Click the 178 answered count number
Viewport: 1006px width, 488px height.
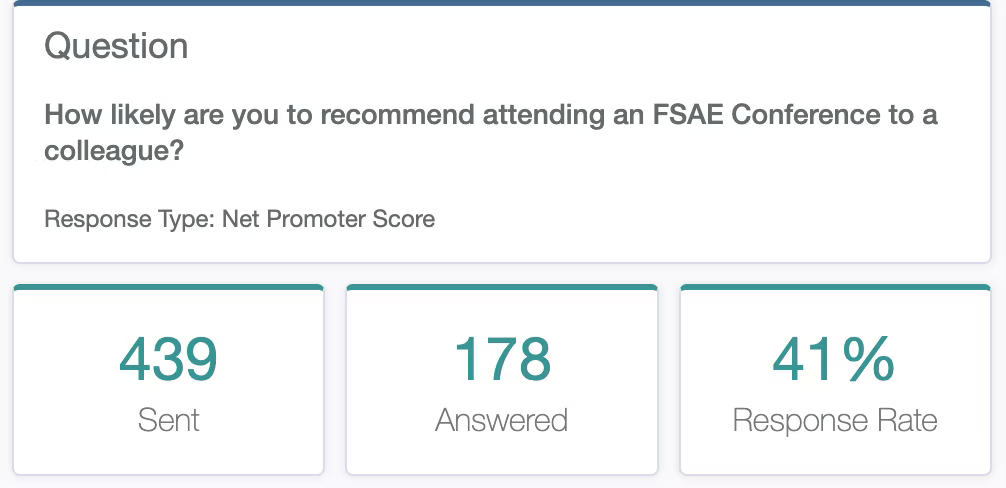coord(502,360)
